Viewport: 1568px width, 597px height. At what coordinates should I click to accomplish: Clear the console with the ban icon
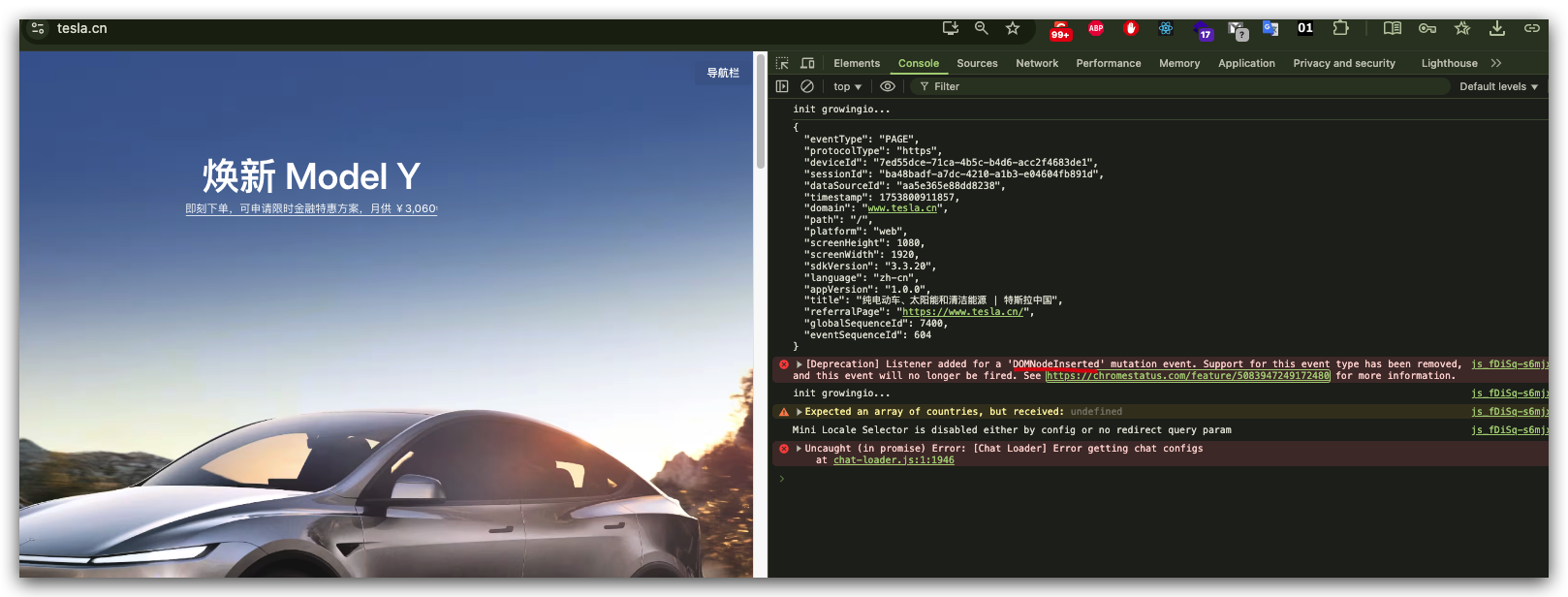[x=807, y=86]
